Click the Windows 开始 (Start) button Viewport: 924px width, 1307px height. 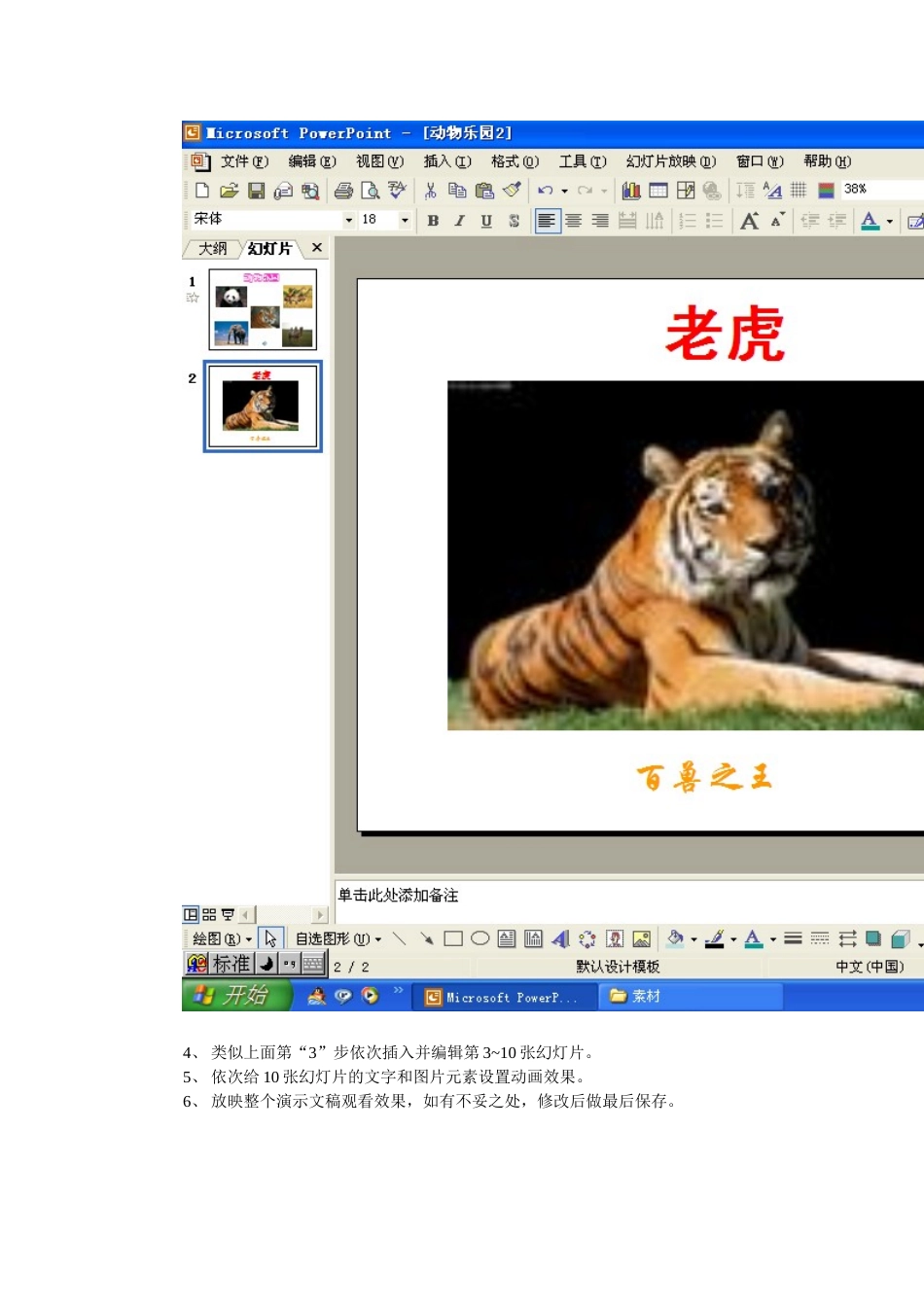[236, 995]
